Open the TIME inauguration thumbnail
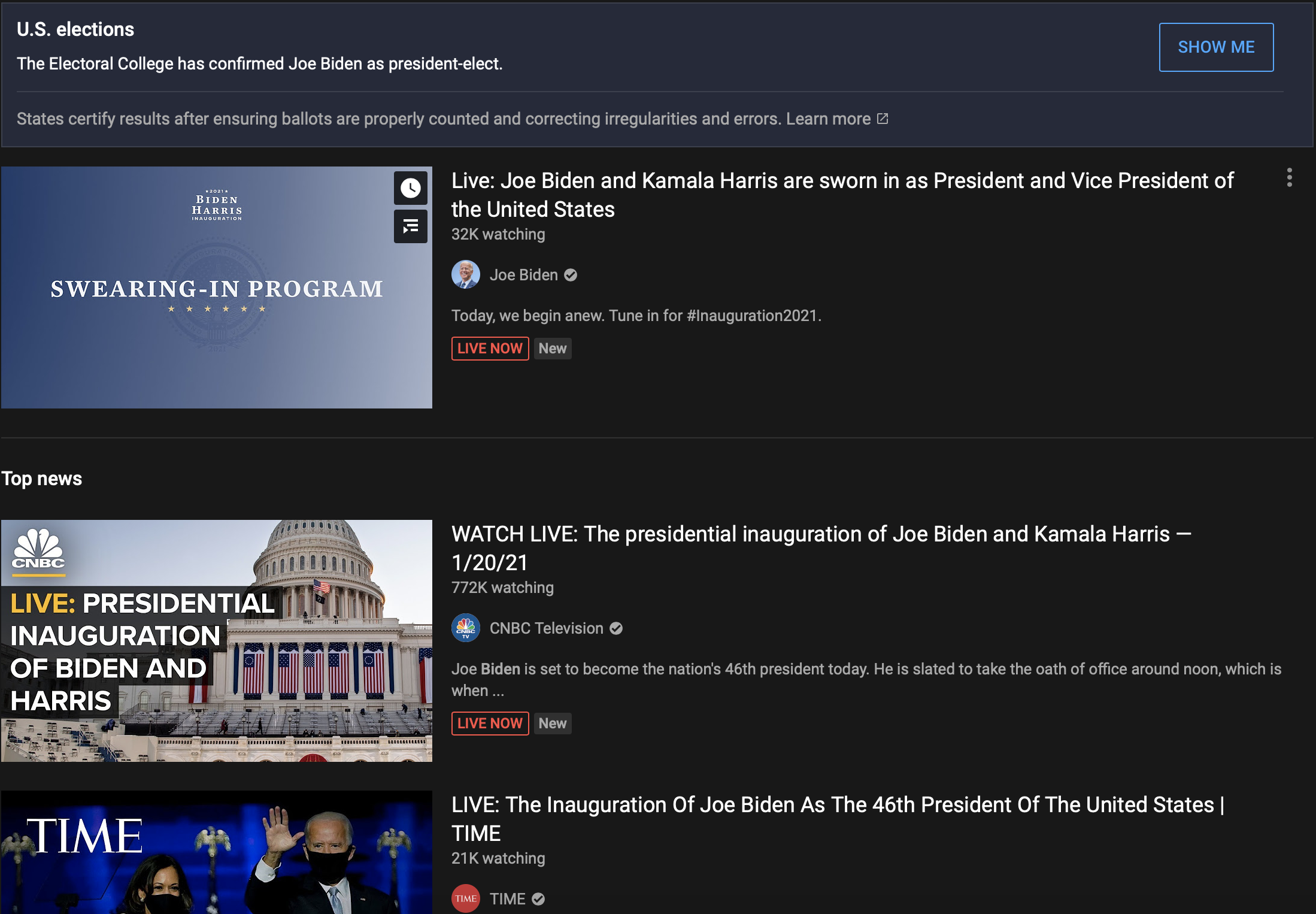 (217, 852)
